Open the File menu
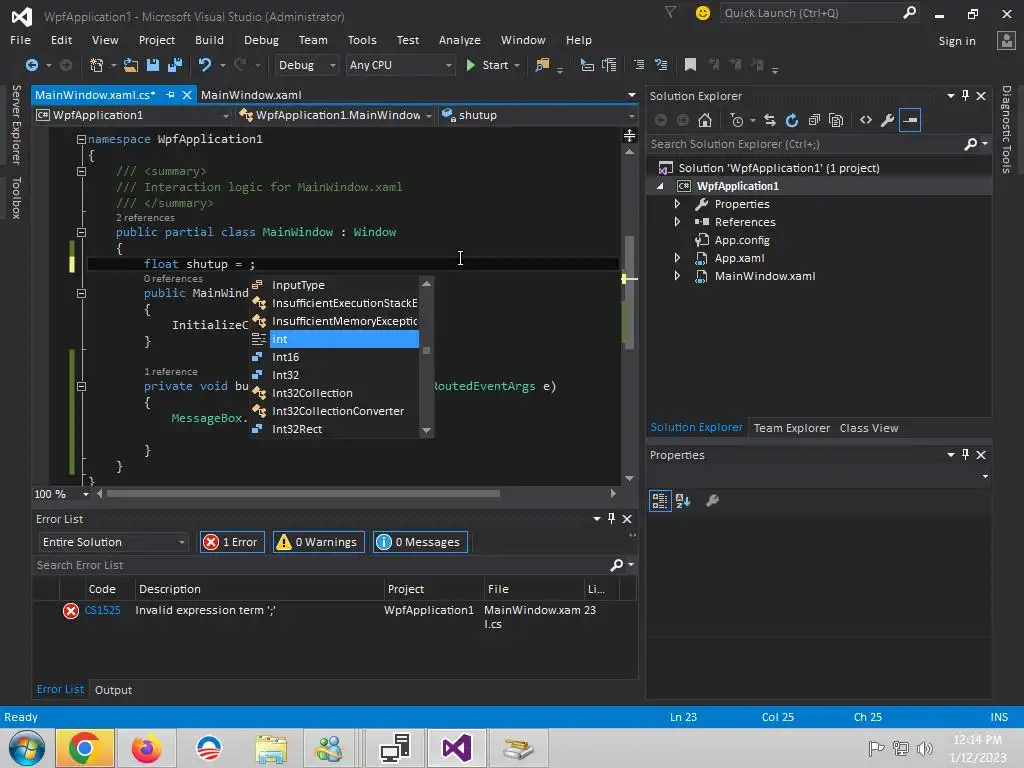This screenshot has height=768, width=1024. (x=20, y=40)
